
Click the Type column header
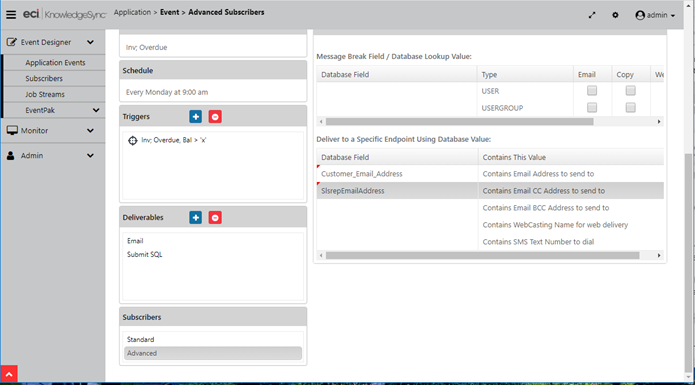pos(525,74)
